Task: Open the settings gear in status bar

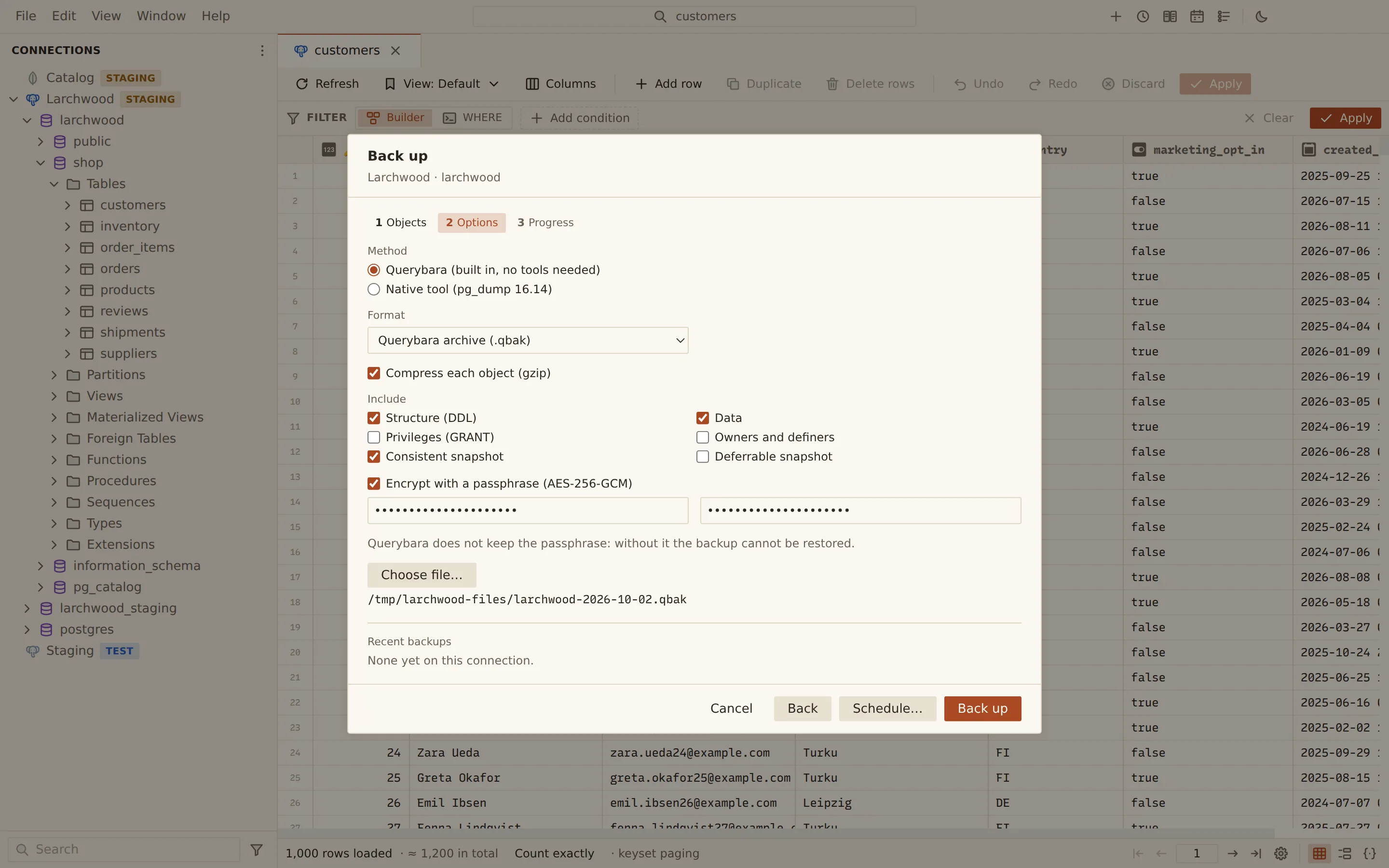Action: pos(1281,854)
